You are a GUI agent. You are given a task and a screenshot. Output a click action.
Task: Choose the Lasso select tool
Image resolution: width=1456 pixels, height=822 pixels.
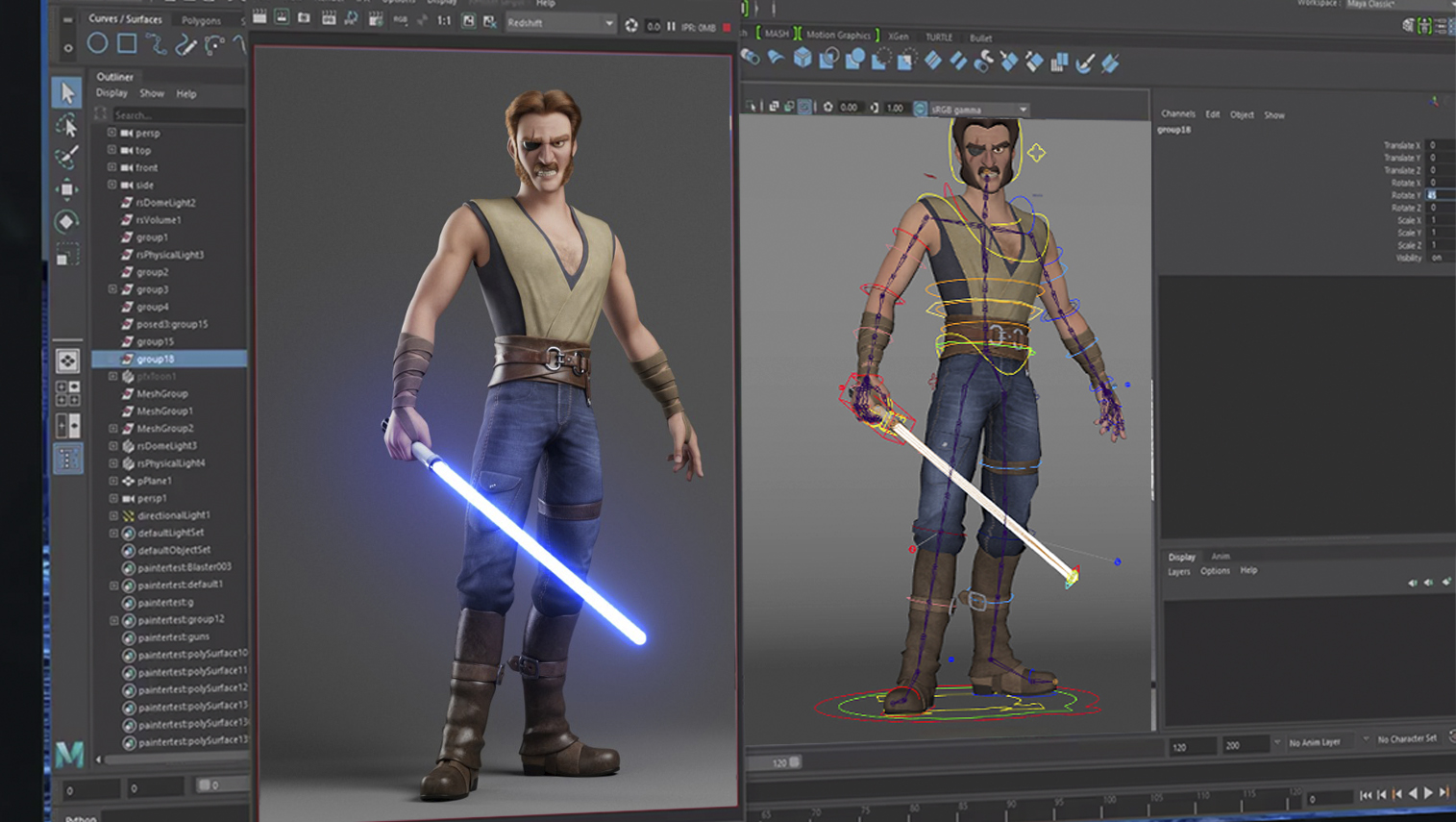tap(67, 126)
